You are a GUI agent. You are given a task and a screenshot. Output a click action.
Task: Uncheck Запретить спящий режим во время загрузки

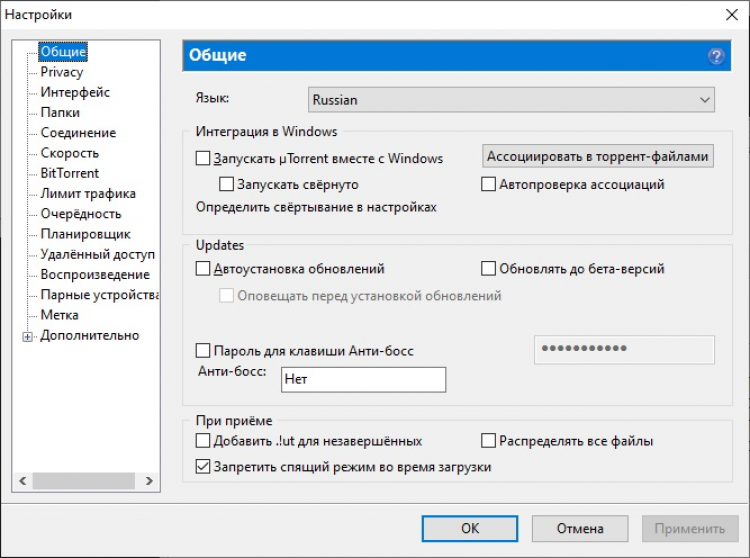point(204,466)
